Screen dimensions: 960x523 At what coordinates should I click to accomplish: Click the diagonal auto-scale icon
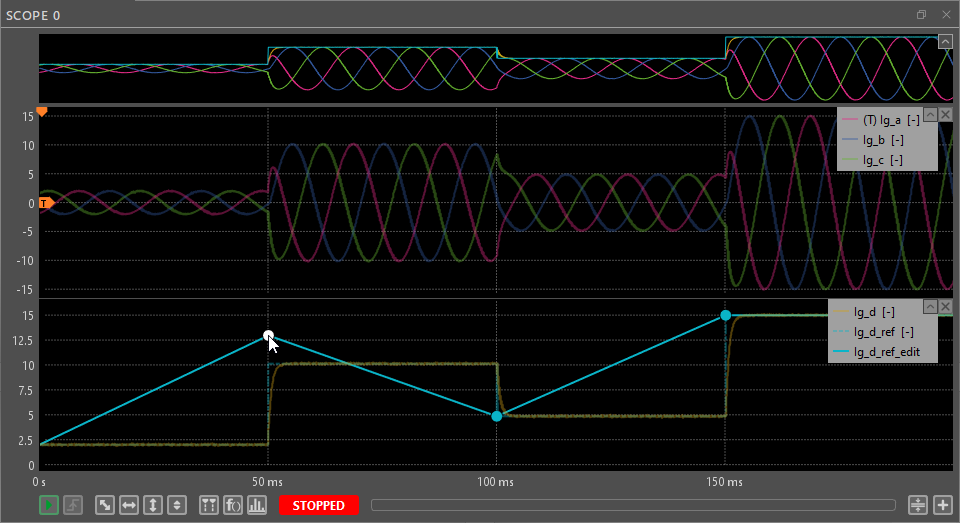point(104,505)
